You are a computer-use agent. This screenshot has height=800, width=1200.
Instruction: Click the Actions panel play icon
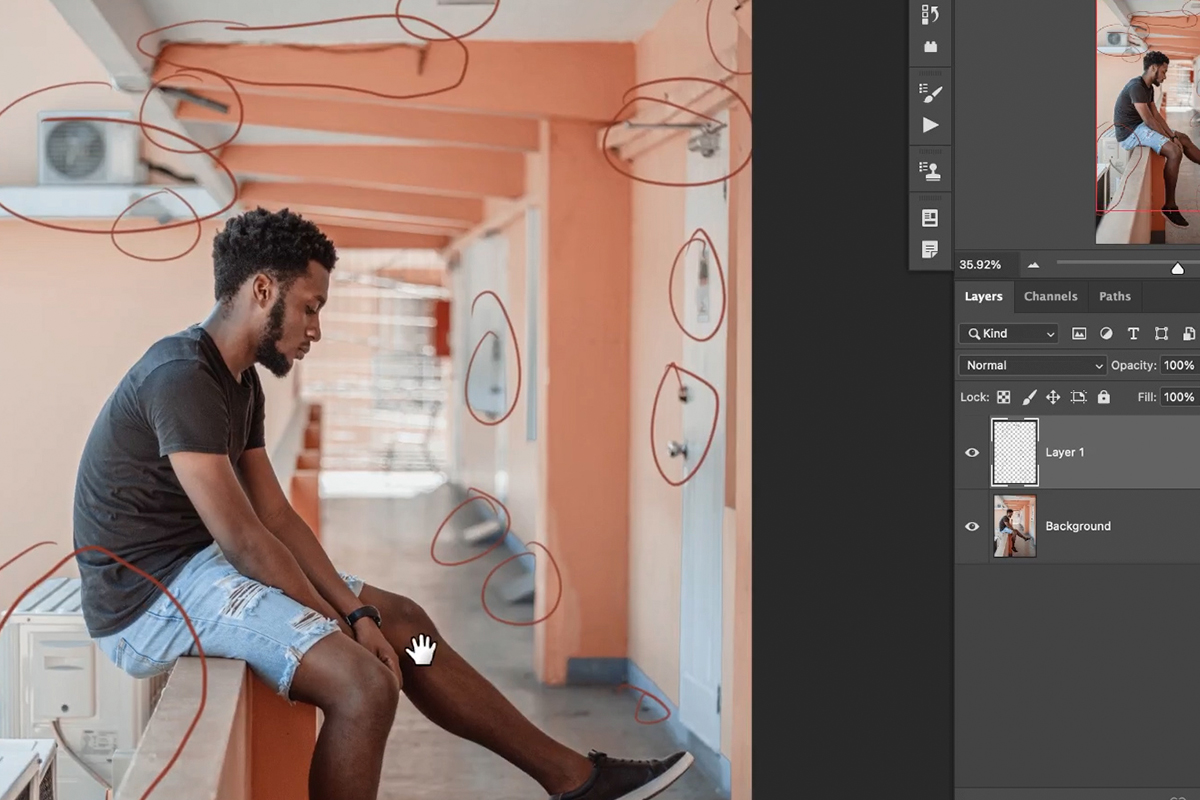(x=929, y=125)
